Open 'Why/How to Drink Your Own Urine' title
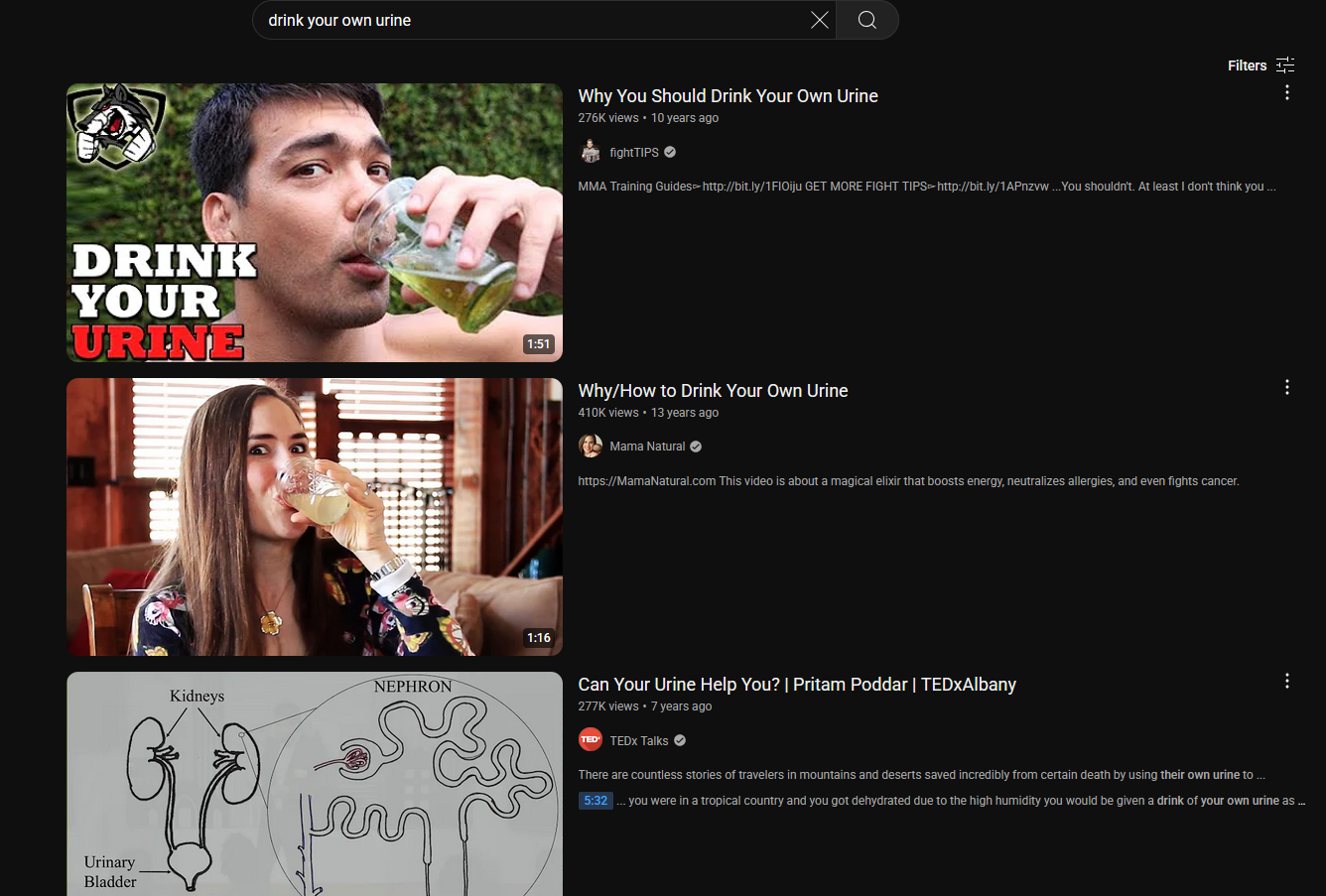1326x896 pixels. (714, 391)
